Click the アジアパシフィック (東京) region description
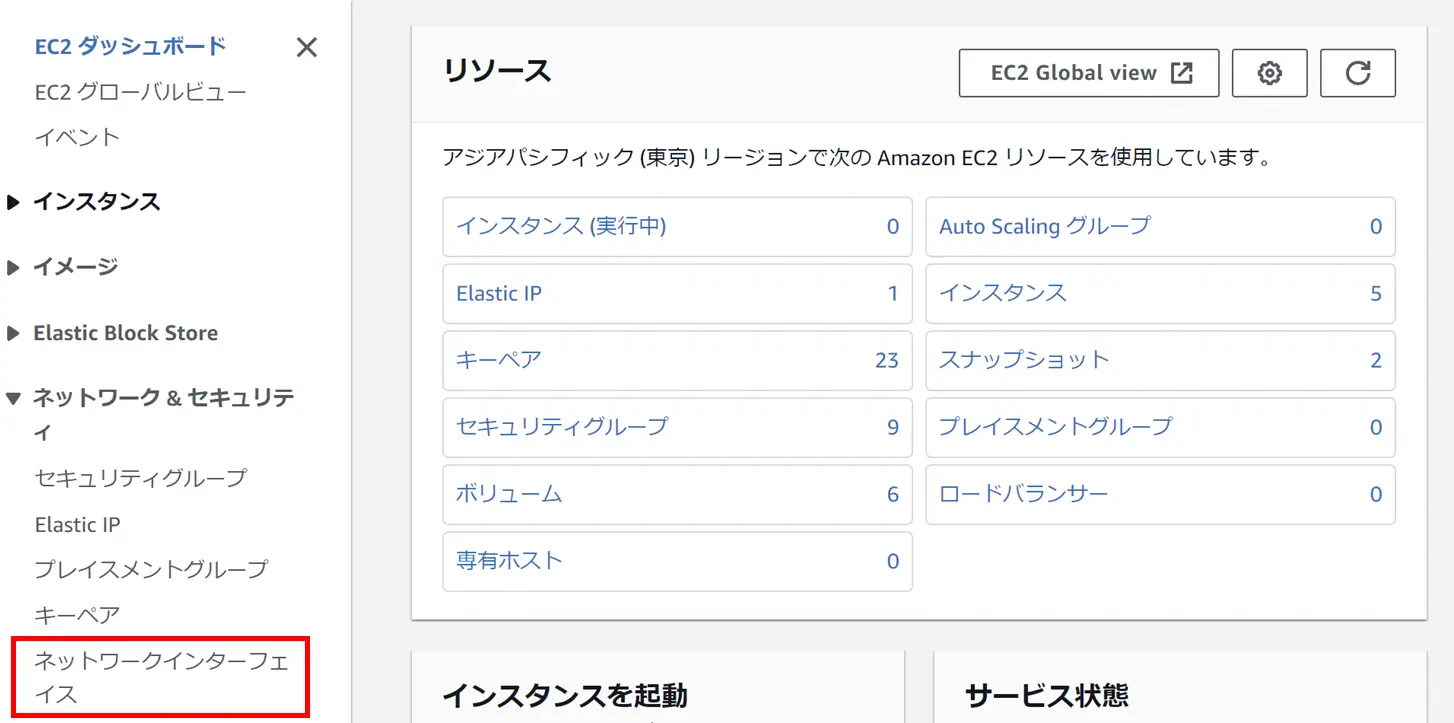Image resolution: width=1454 pixels, height=723 pixels. [x=856, y=158]
